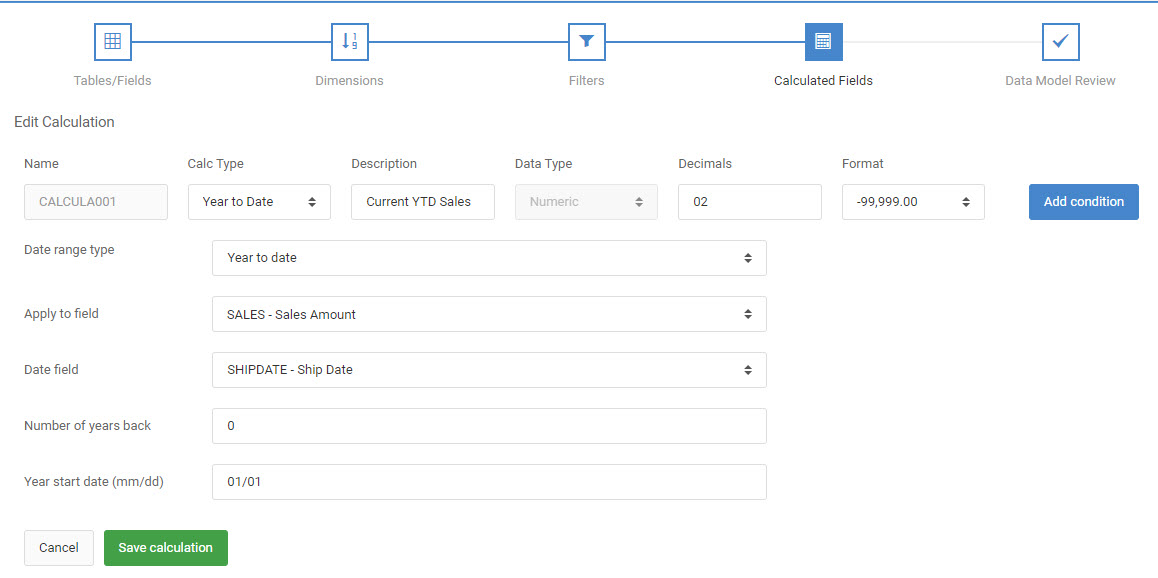The height and width of the screenshot is (578, 1158).
Task: Click the Calculated Fields calculator step icon
Action: point(823,41)
